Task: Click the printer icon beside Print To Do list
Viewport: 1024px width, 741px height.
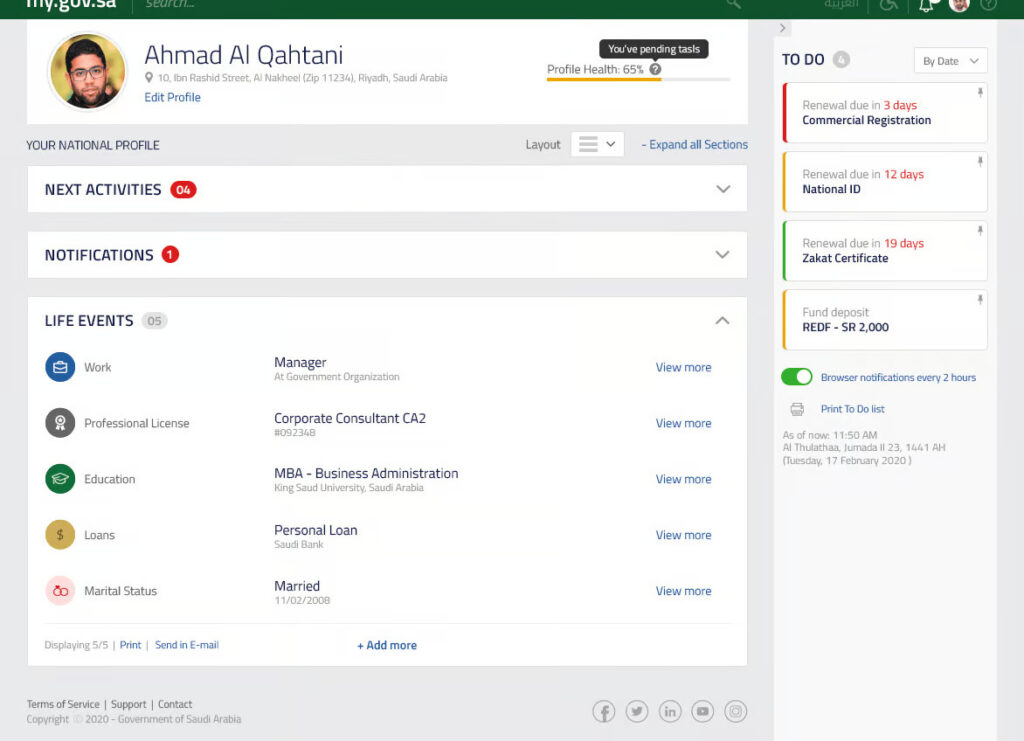Action: [797, 409]
